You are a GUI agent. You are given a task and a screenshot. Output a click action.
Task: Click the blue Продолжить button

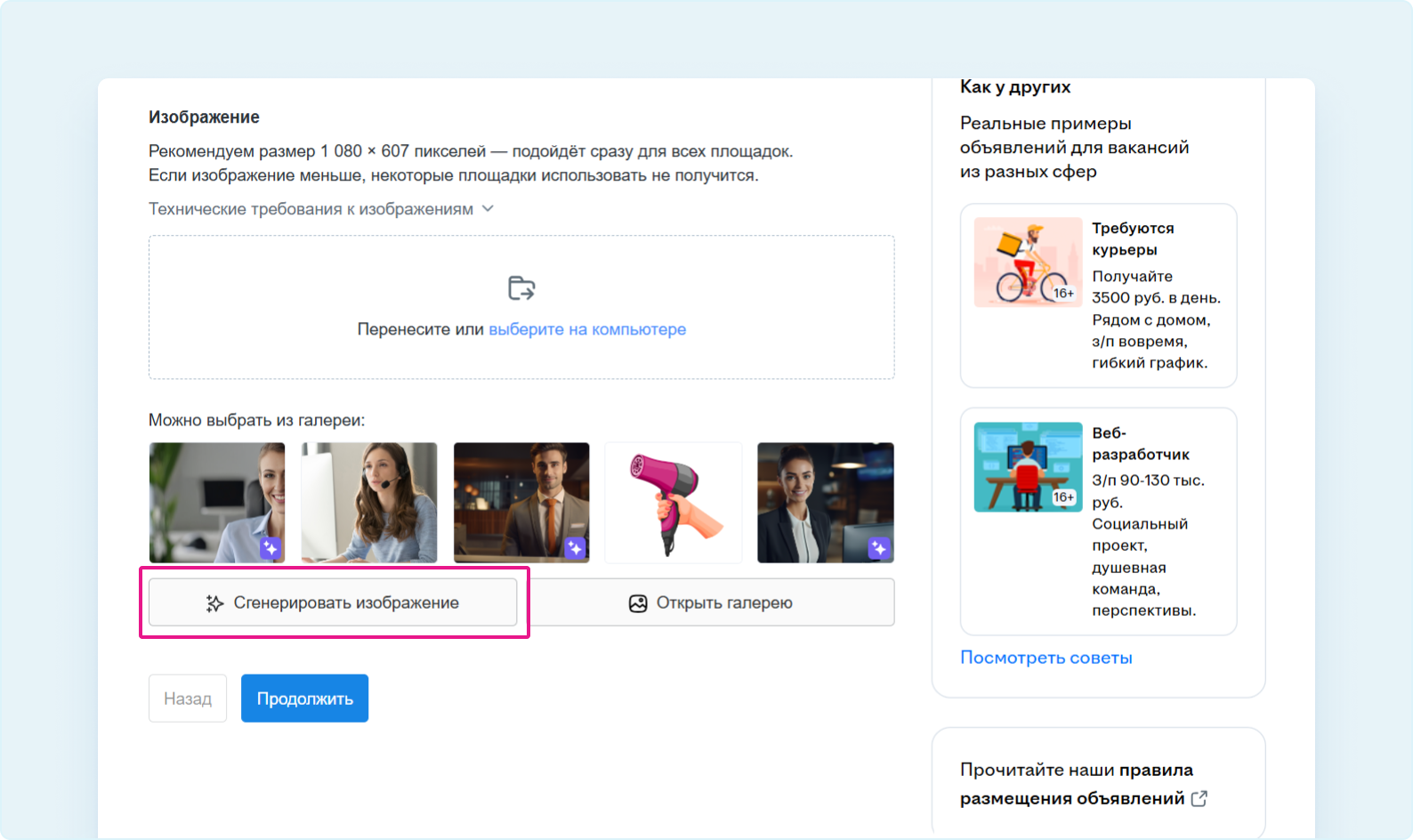(x=304, y=699)
